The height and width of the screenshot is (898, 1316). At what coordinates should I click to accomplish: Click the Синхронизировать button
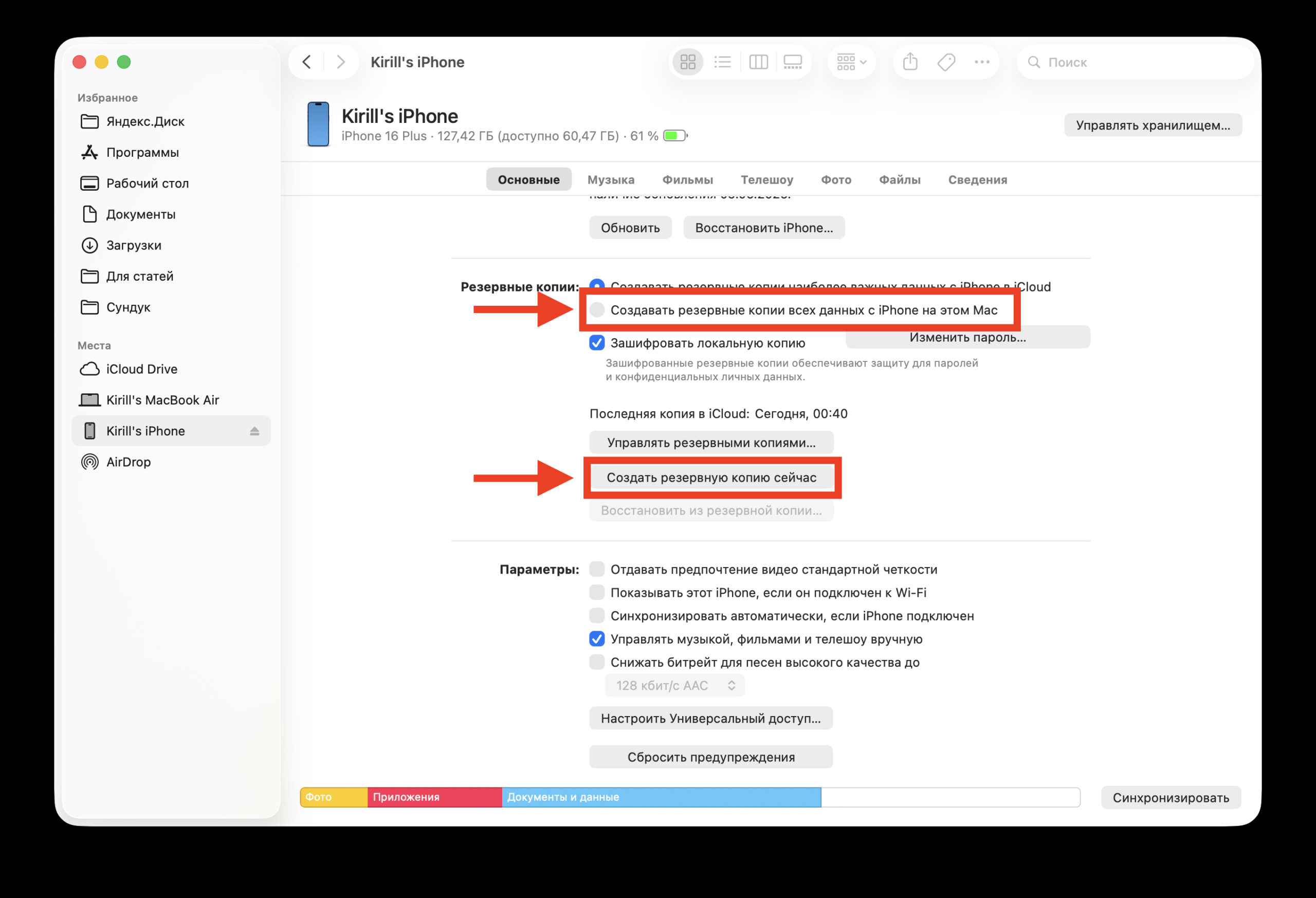[x=1171, y=798]
